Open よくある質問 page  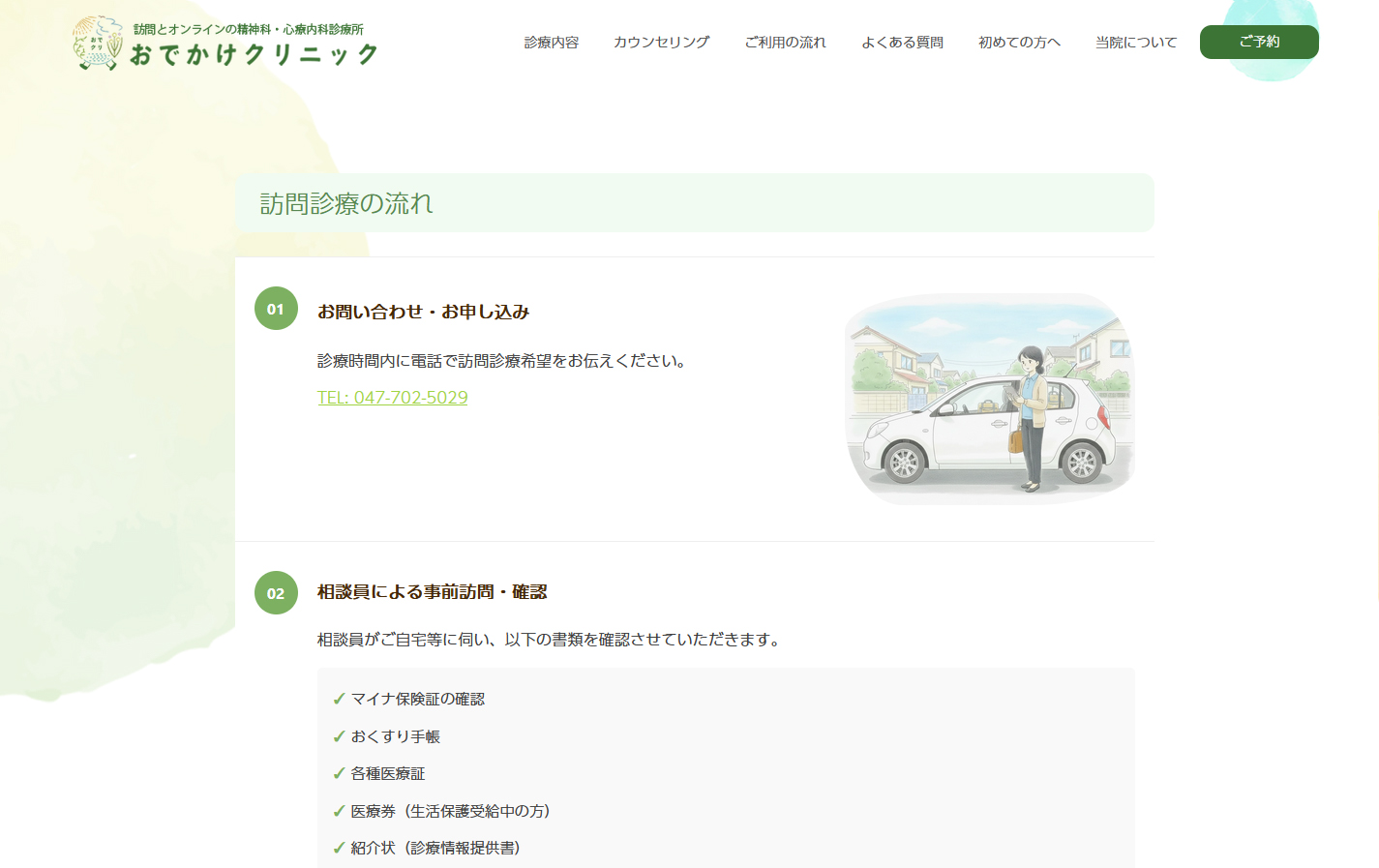902,43
